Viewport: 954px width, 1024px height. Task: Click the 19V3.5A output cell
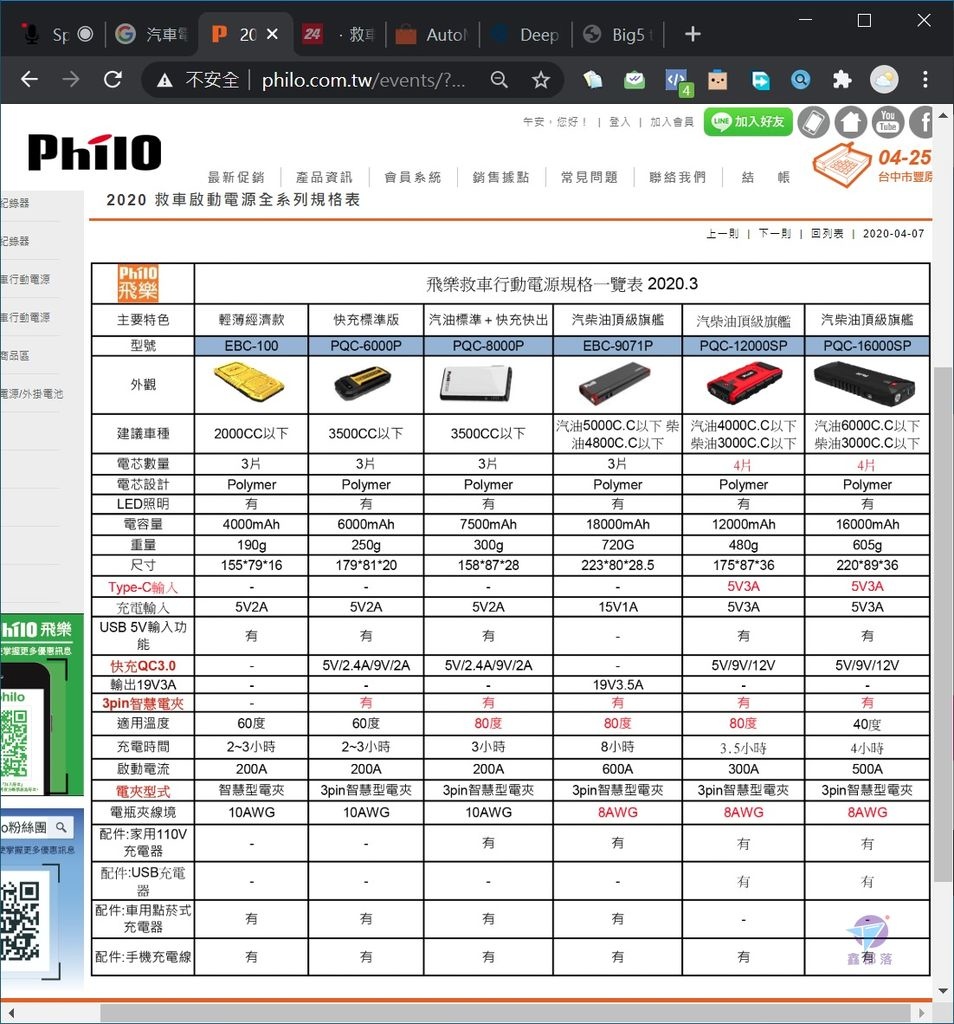618,684
